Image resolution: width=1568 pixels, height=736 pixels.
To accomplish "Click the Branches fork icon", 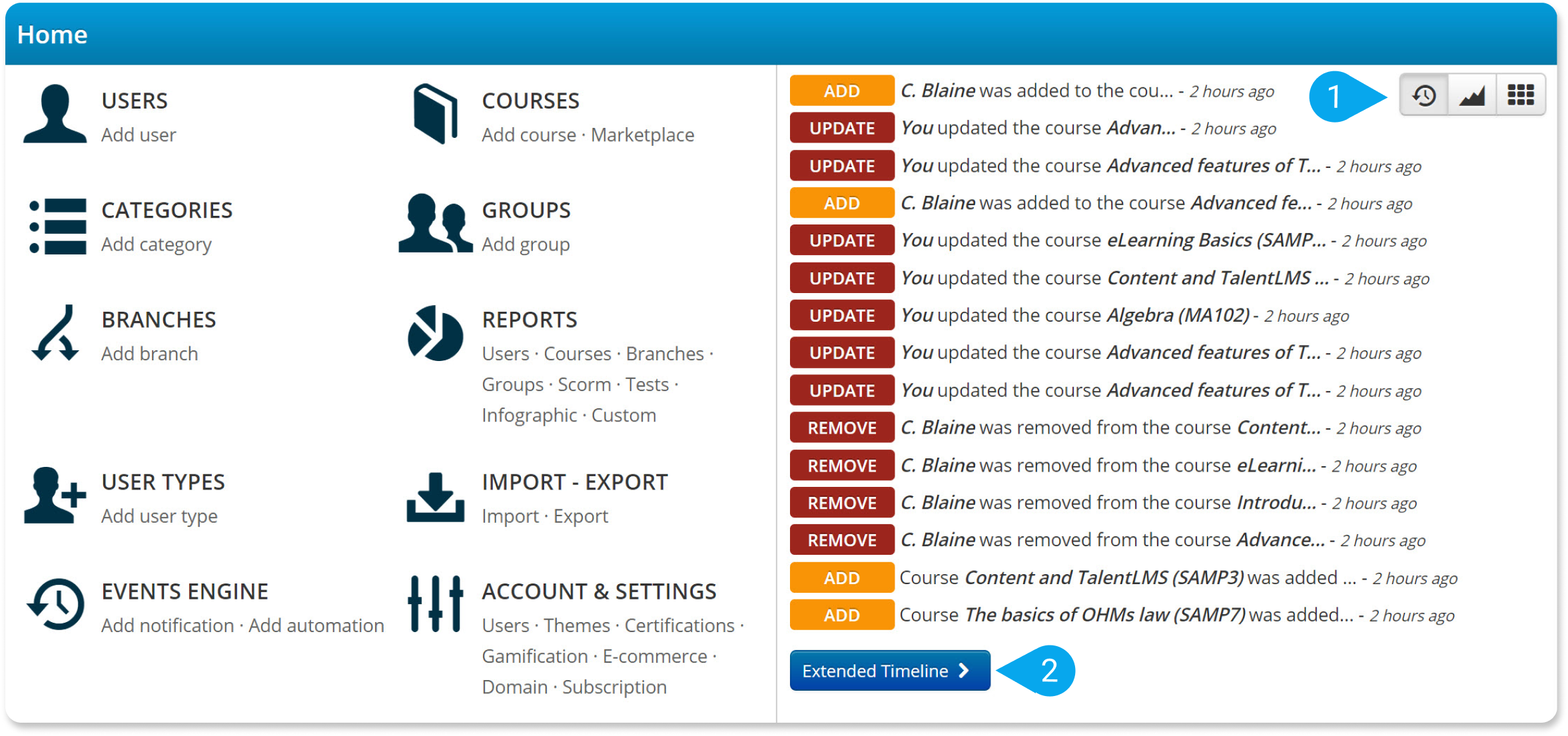I will (55, 333).
